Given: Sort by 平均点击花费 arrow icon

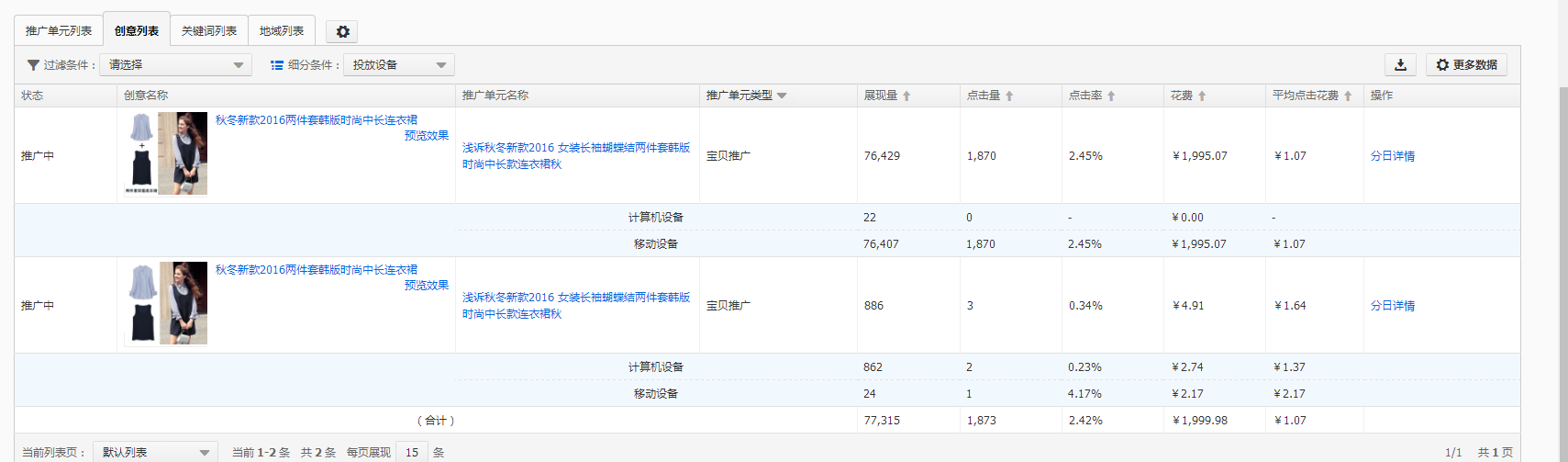Looking at the screenshot, I should coord(1348,96).
